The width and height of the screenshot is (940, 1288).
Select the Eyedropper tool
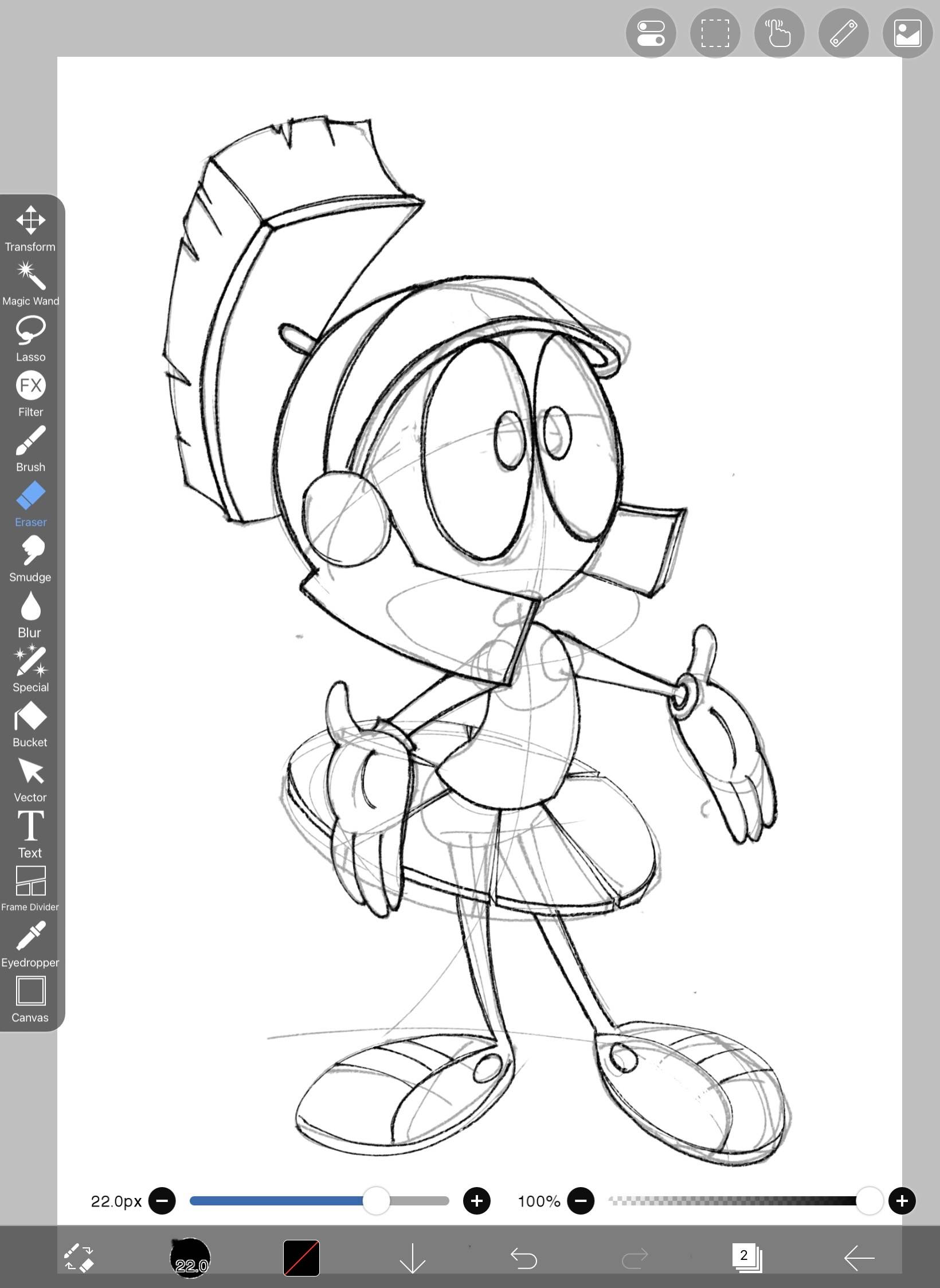click(x=30, y=945)
